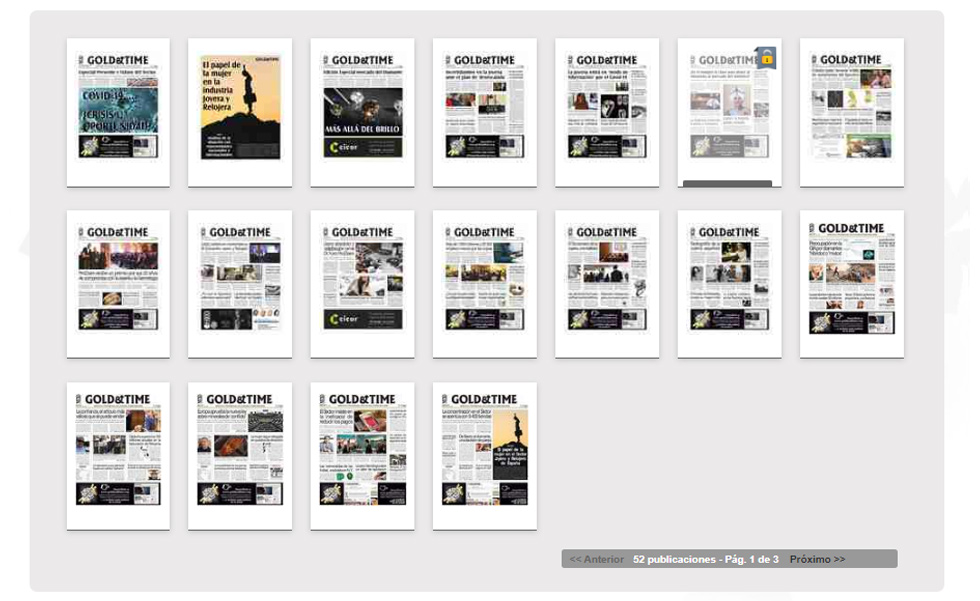
Task: Open the second-row issue with wide group photo
Action: 118,284
